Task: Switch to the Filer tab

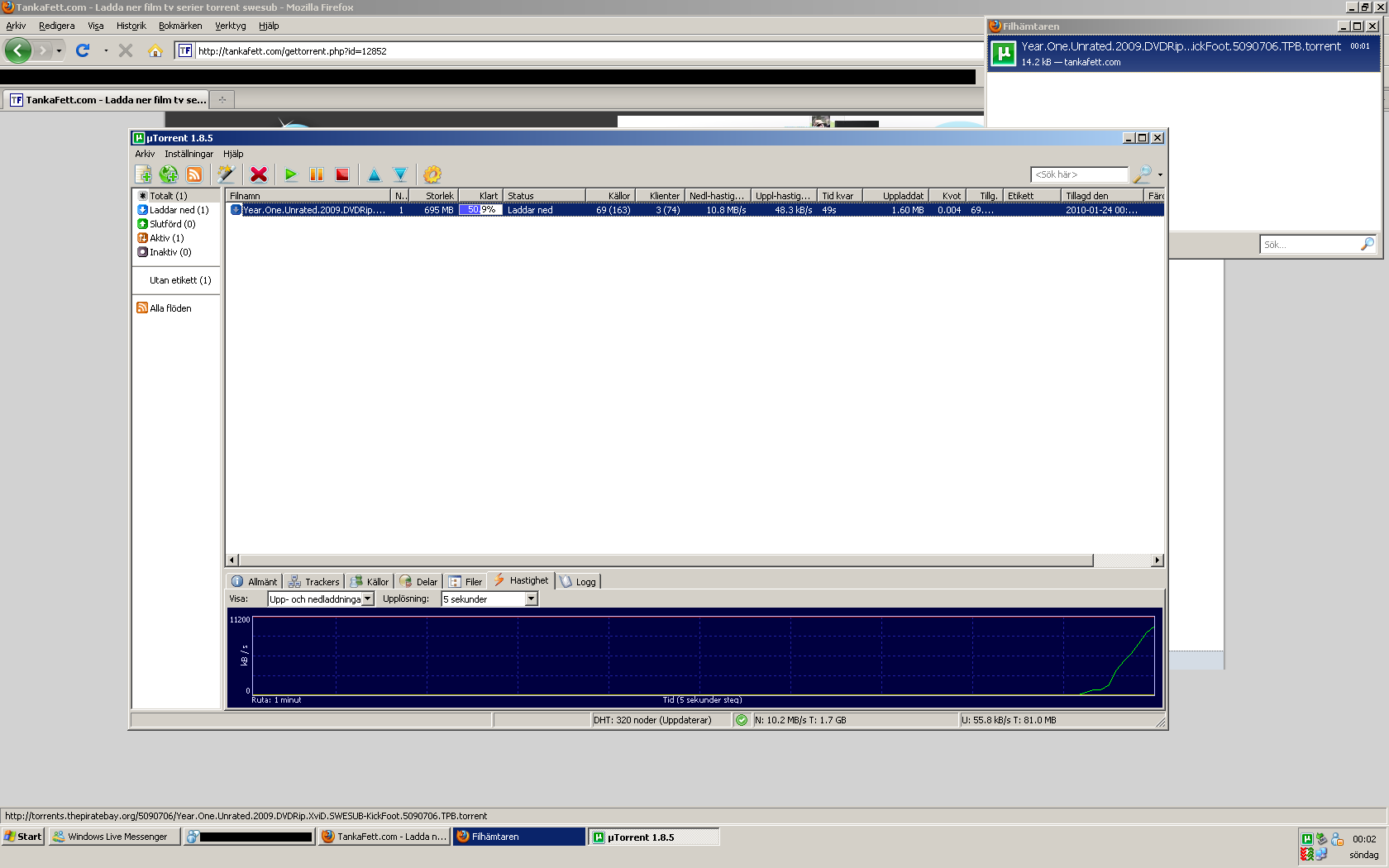Action: (465, 581)
